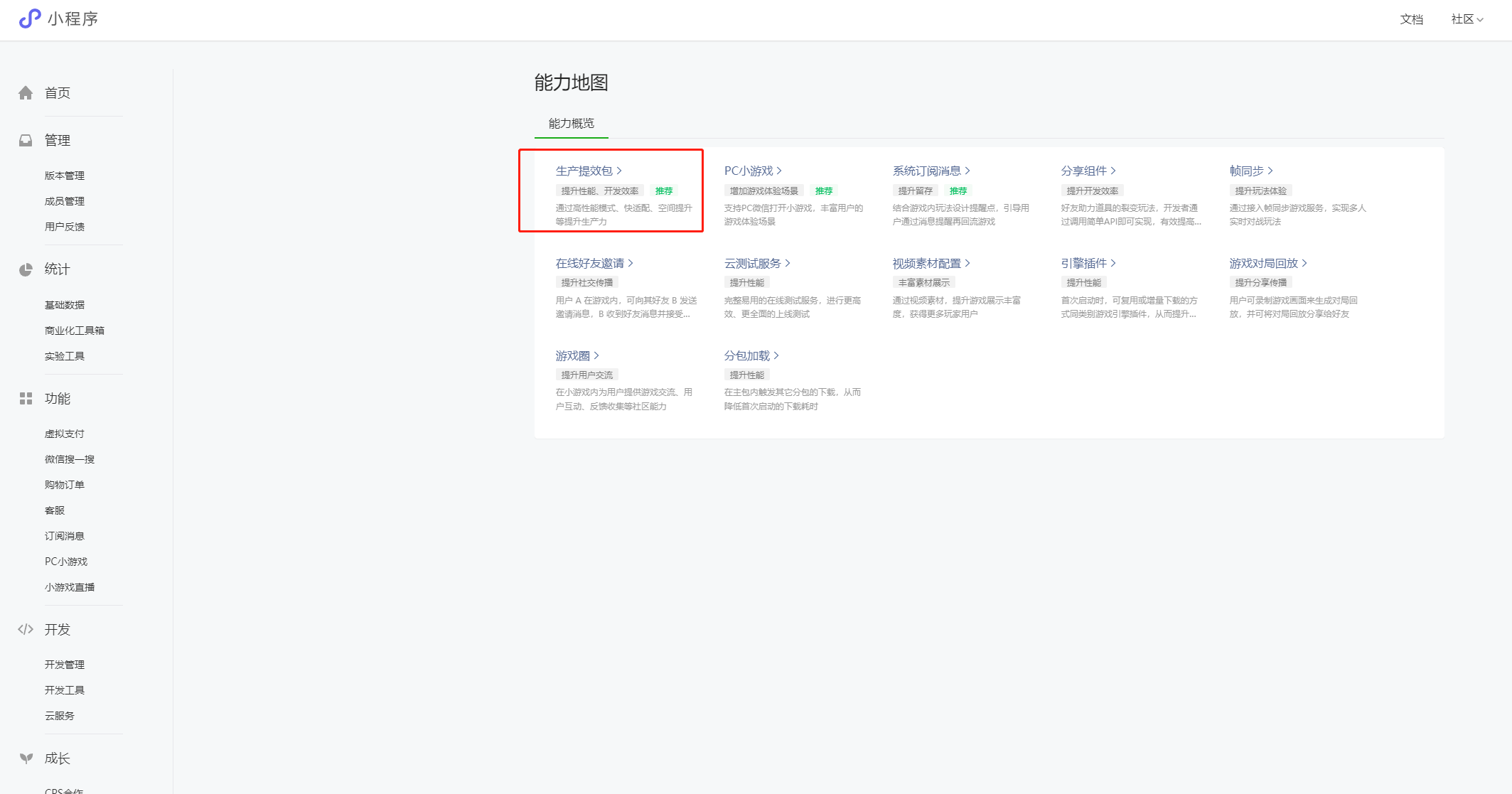Screen dimensions: 1512x794
Task: Click the home icon beside 首页
Action: (x=26, y=93)
